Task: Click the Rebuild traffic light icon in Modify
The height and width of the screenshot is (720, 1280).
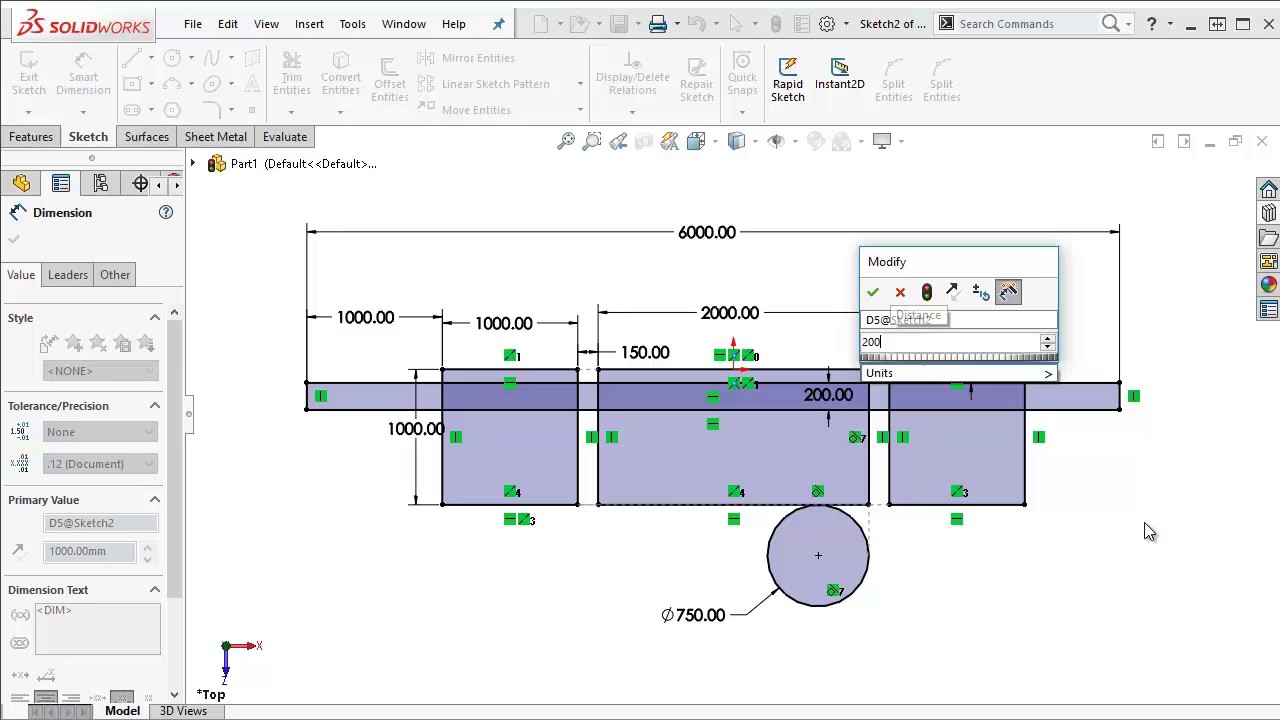Action: click(927, 292)
